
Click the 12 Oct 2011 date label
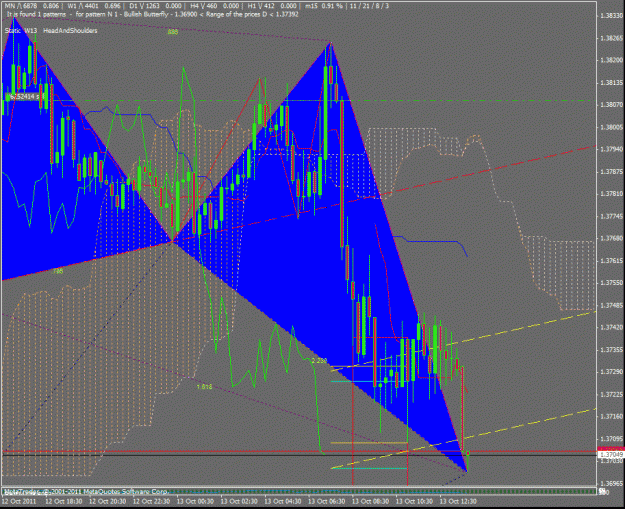click(18, 501)
